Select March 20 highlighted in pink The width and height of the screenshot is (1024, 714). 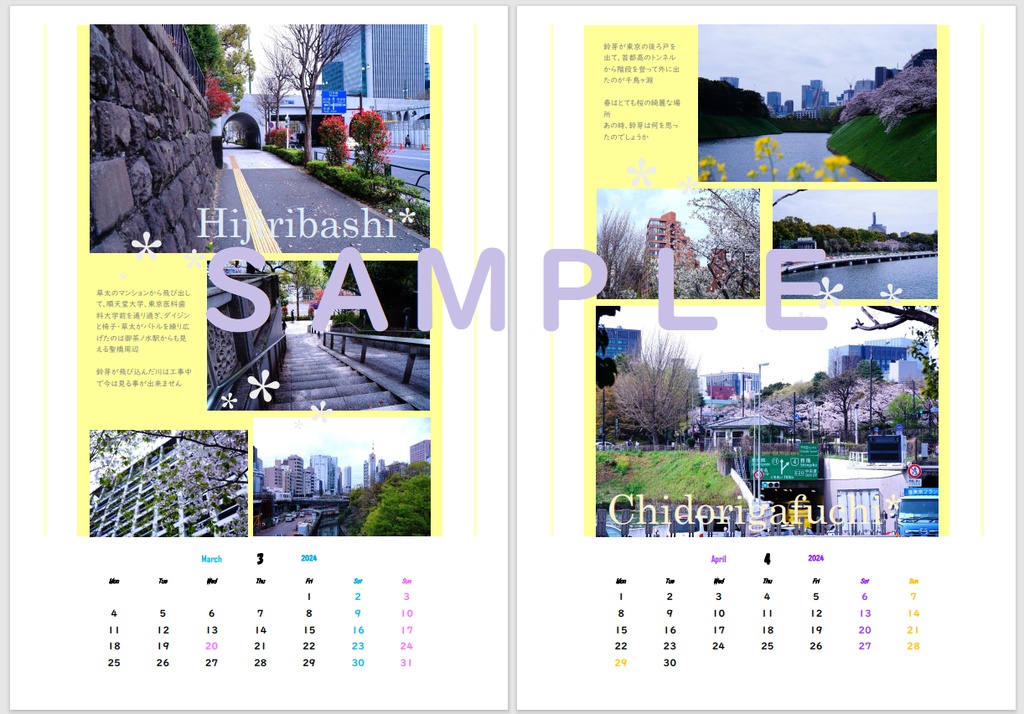(212, 645)
